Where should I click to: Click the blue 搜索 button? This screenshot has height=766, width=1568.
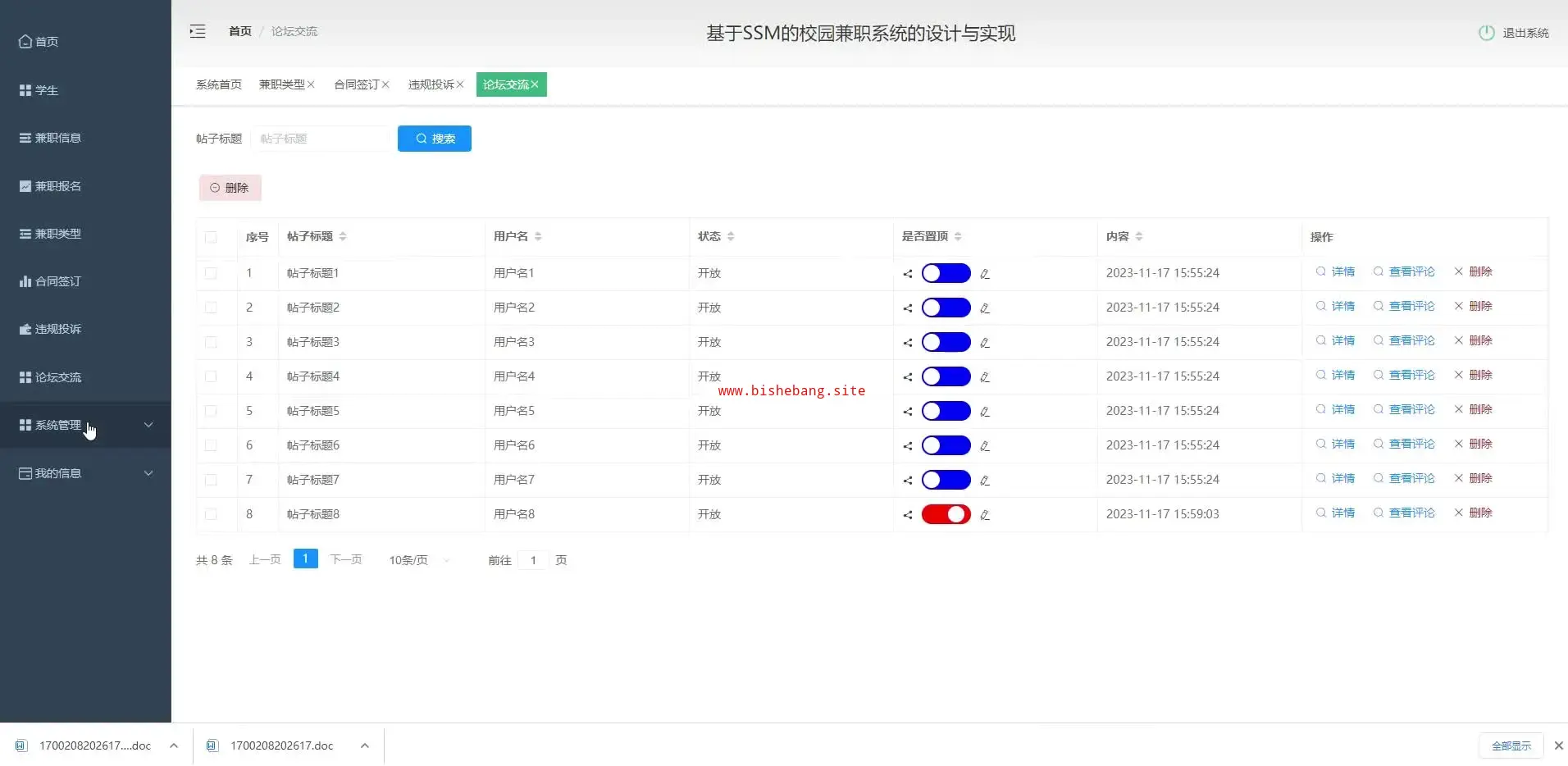click(x=434, y=139)
